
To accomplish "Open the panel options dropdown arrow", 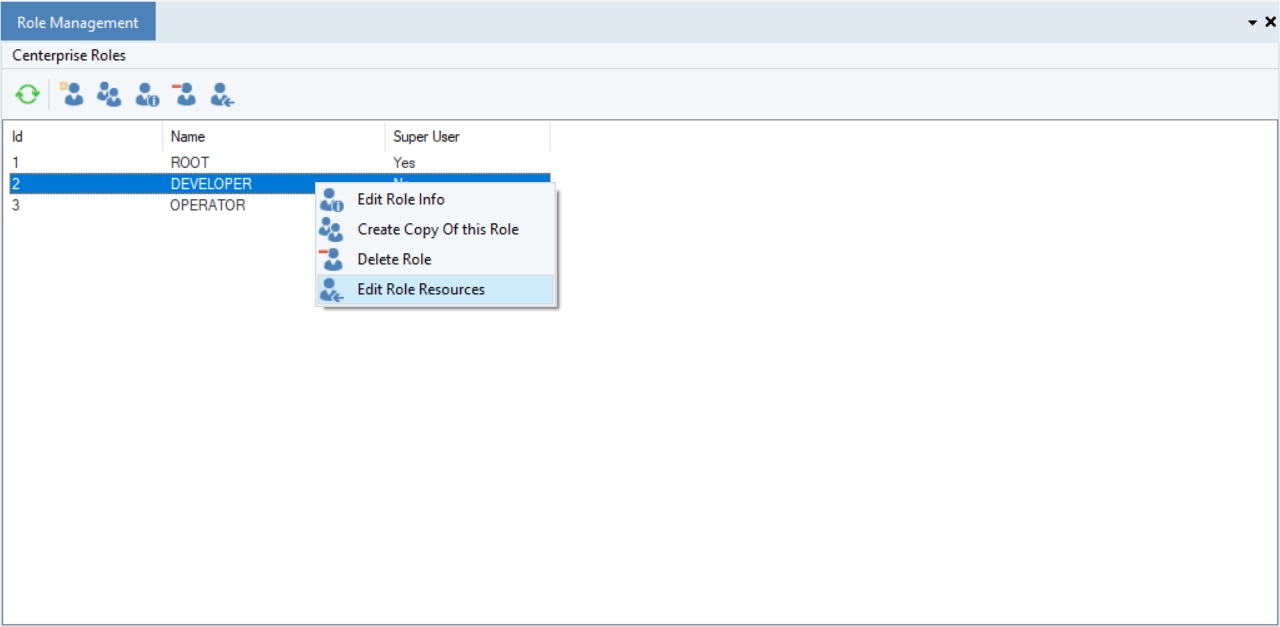I will click(x=1253, y=23).
